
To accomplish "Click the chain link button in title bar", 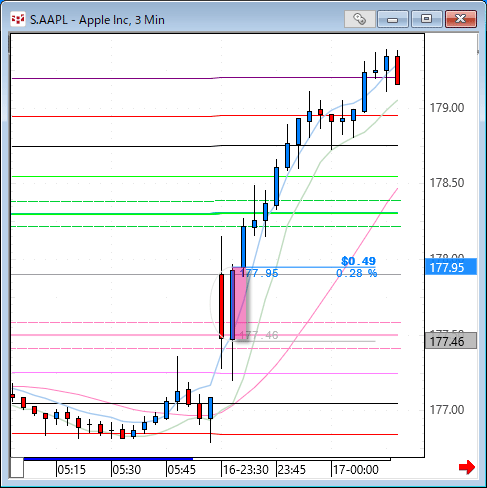I will (x=360, y=19).
